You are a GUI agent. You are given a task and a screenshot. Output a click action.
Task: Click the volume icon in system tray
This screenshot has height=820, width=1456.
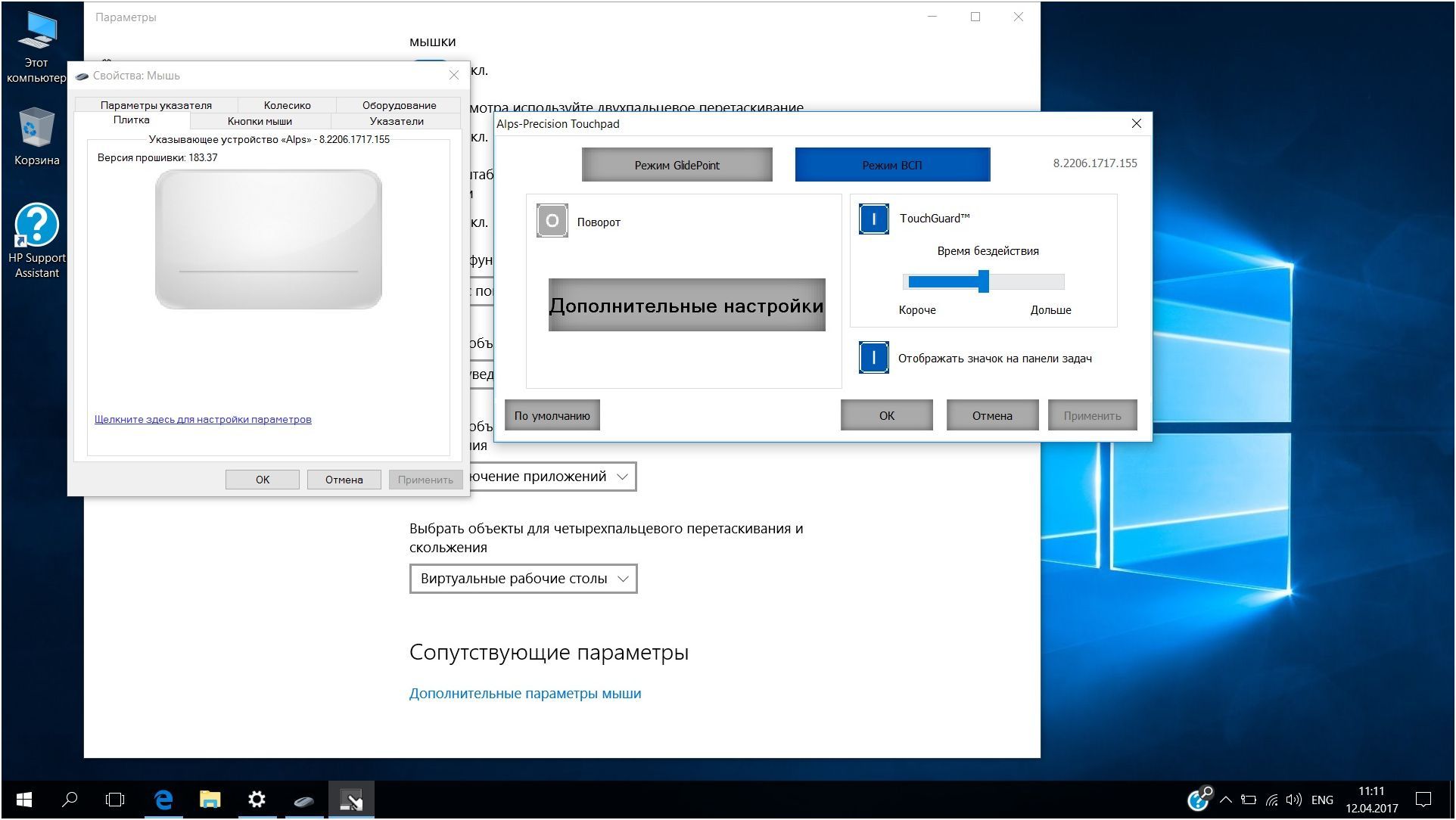point(1293,800)
